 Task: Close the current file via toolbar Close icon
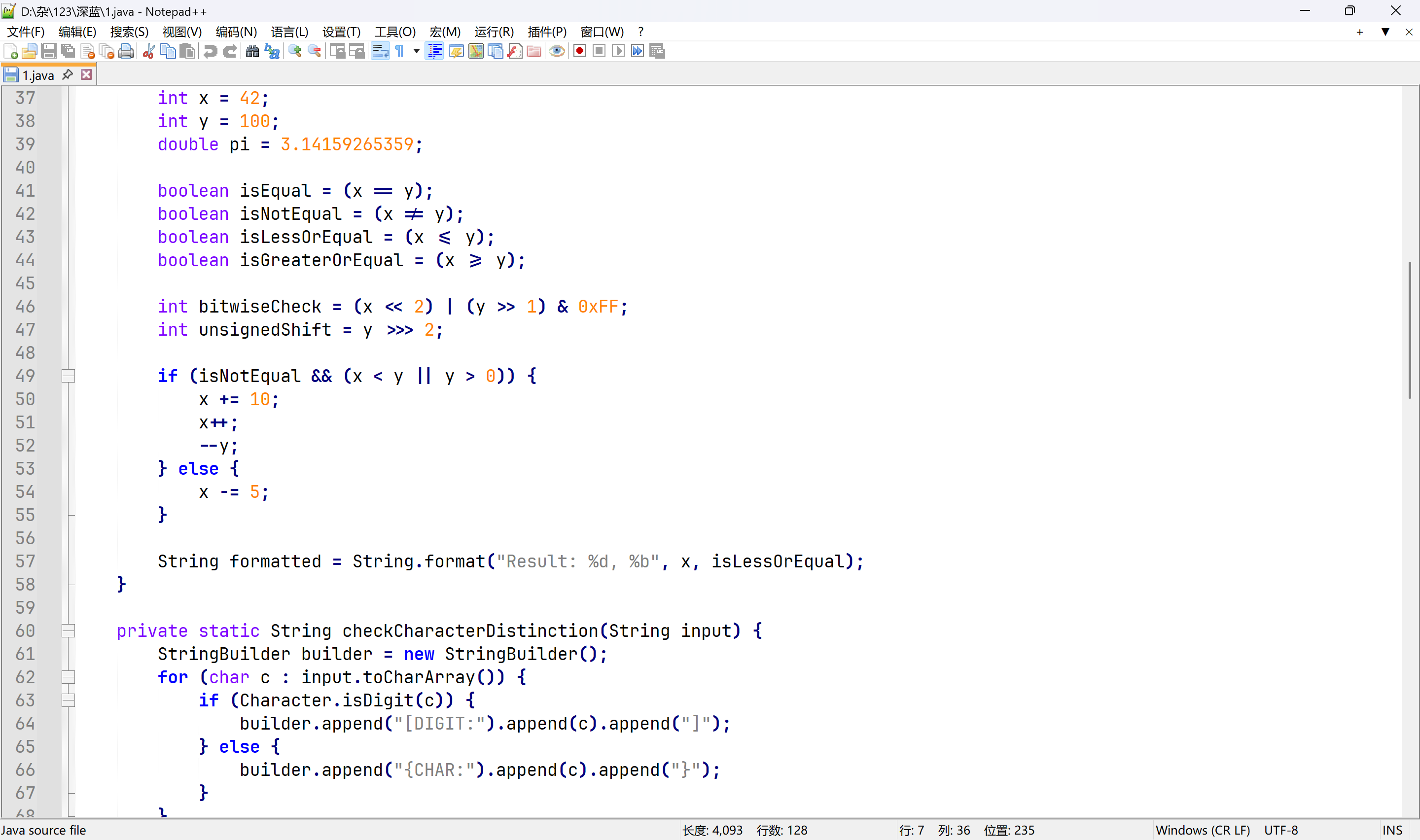88,51
